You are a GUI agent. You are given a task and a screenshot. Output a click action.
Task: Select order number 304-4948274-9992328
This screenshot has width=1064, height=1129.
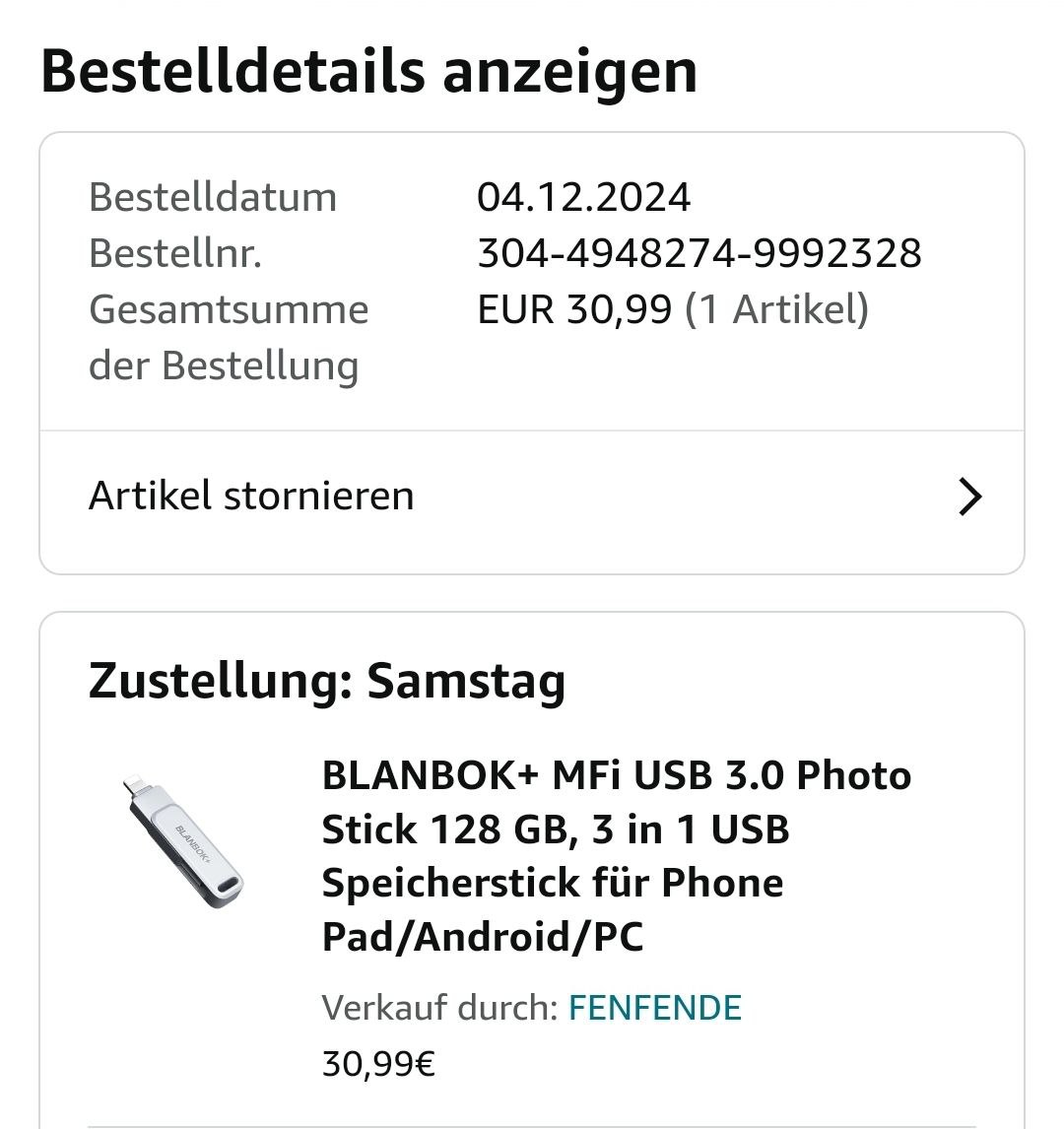point(698,253)
